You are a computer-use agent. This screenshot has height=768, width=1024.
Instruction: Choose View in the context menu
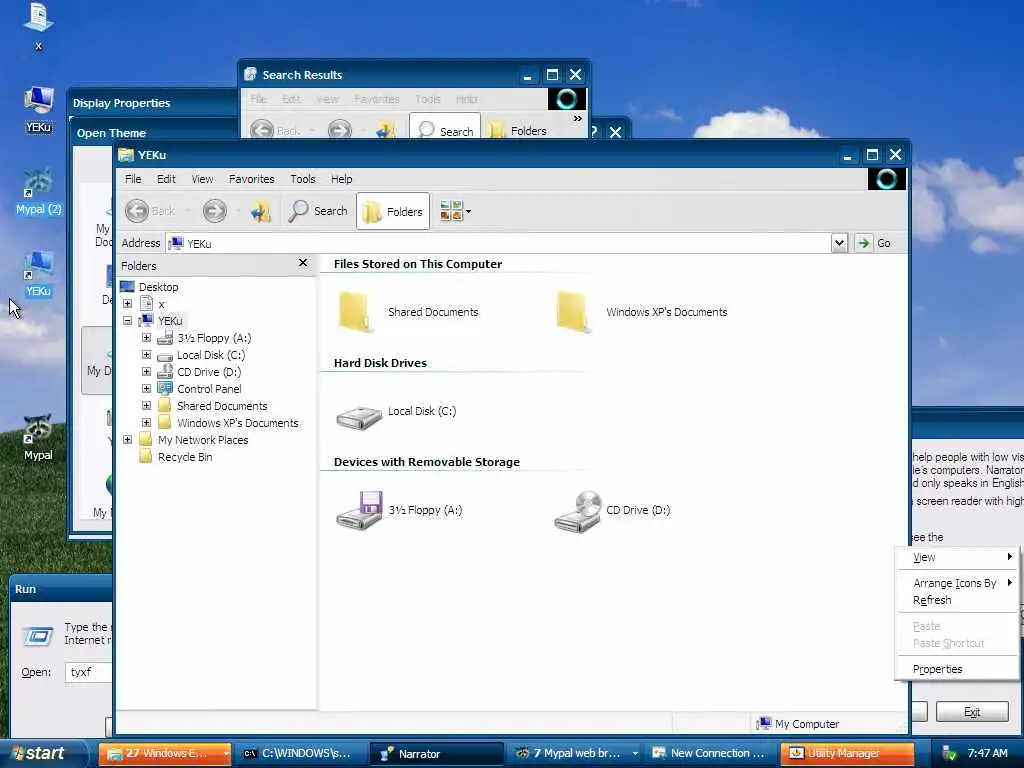(x=957, y=557)
